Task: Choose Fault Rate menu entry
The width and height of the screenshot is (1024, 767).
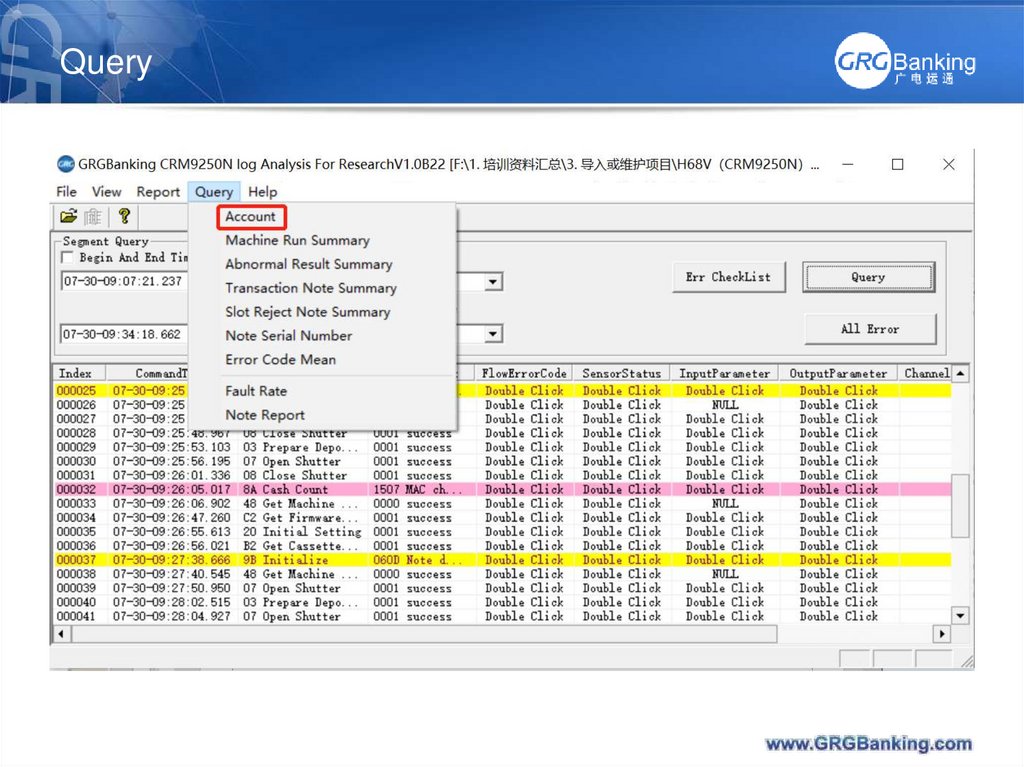Action: pyautogui.click(x=256, y=391)
